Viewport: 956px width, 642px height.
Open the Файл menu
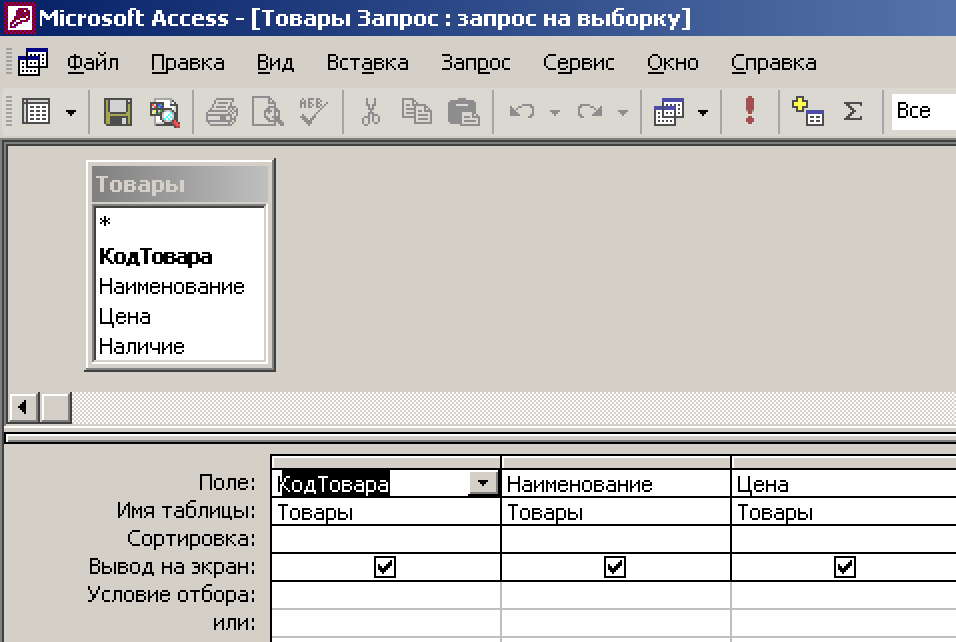tap(93, 63)
